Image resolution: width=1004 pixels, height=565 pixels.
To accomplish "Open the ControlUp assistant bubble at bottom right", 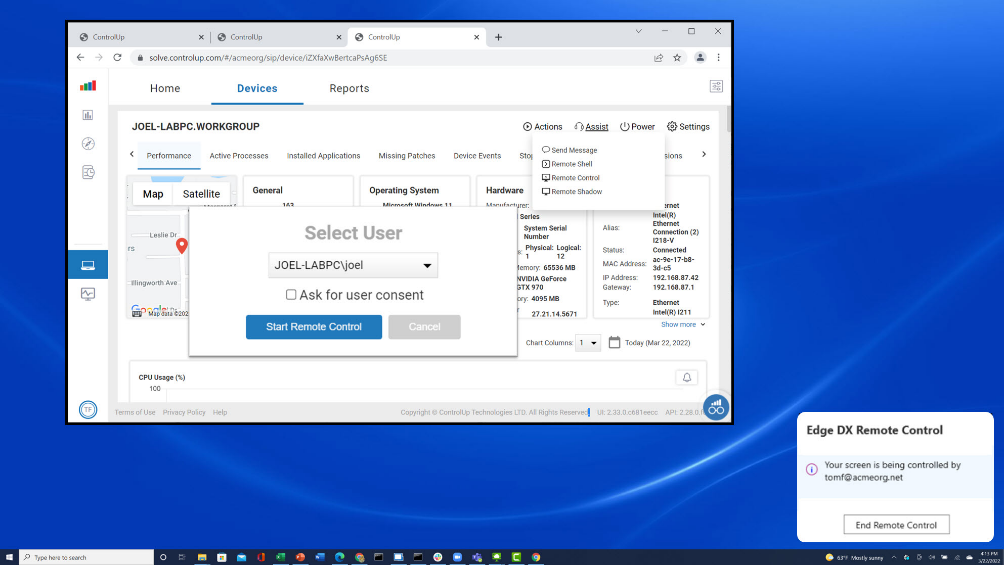I will point(716,407).
